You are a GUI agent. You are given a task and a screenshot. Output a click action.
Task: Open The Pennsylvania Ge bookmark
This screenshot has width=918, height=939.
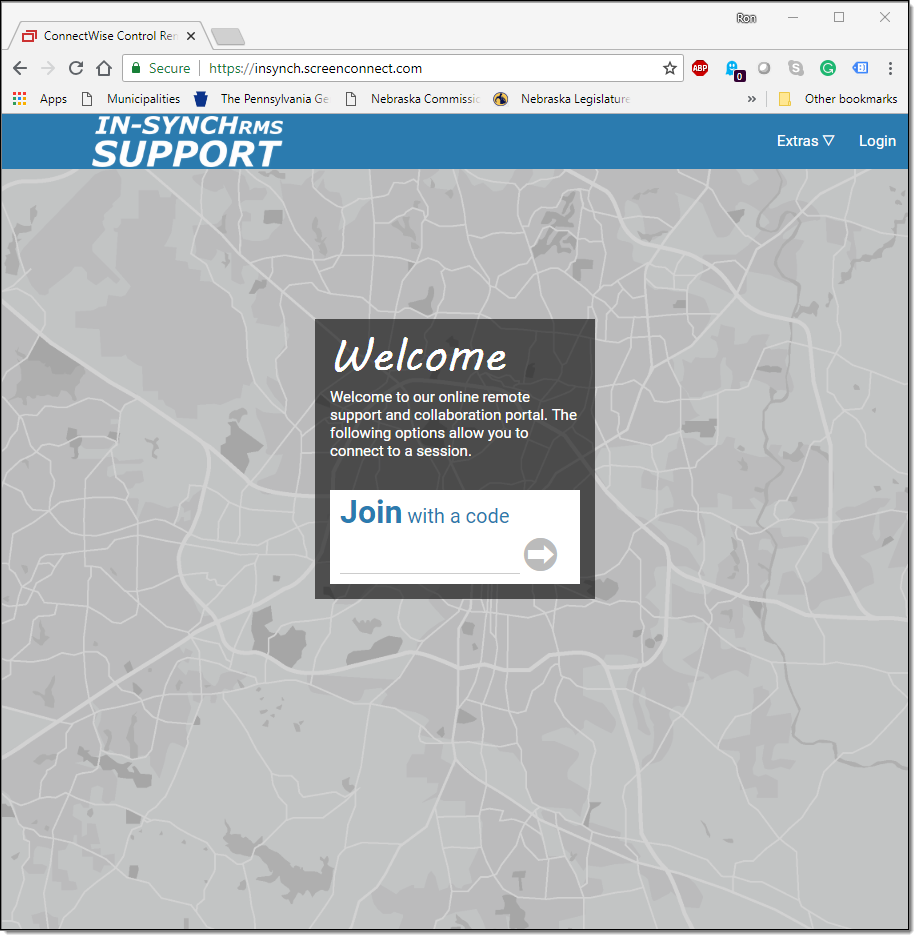(x=262, y=99)
